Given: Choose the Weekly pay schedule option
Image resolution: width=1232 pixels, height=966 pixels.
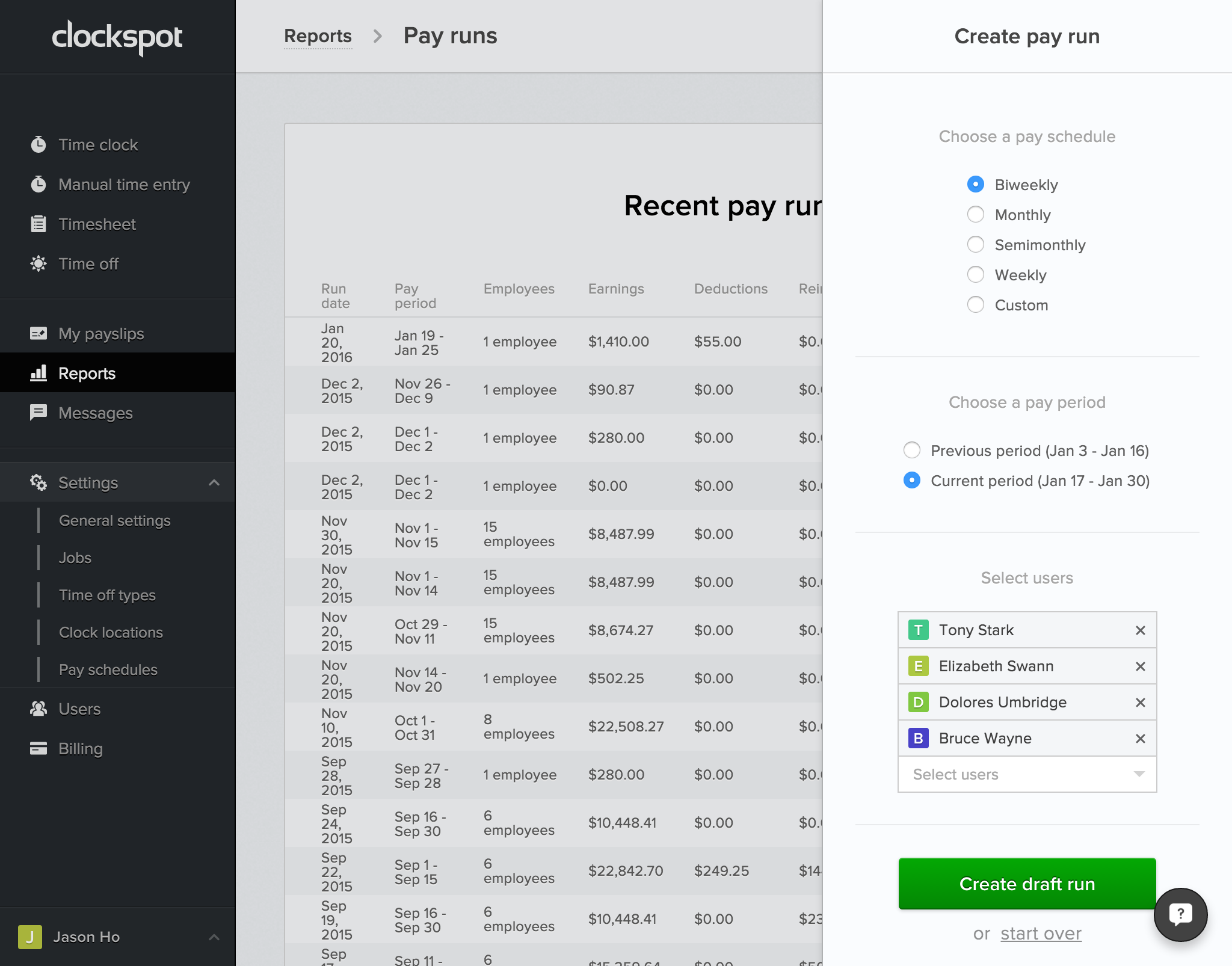Looking at the screenshot, I should [975, 274].
